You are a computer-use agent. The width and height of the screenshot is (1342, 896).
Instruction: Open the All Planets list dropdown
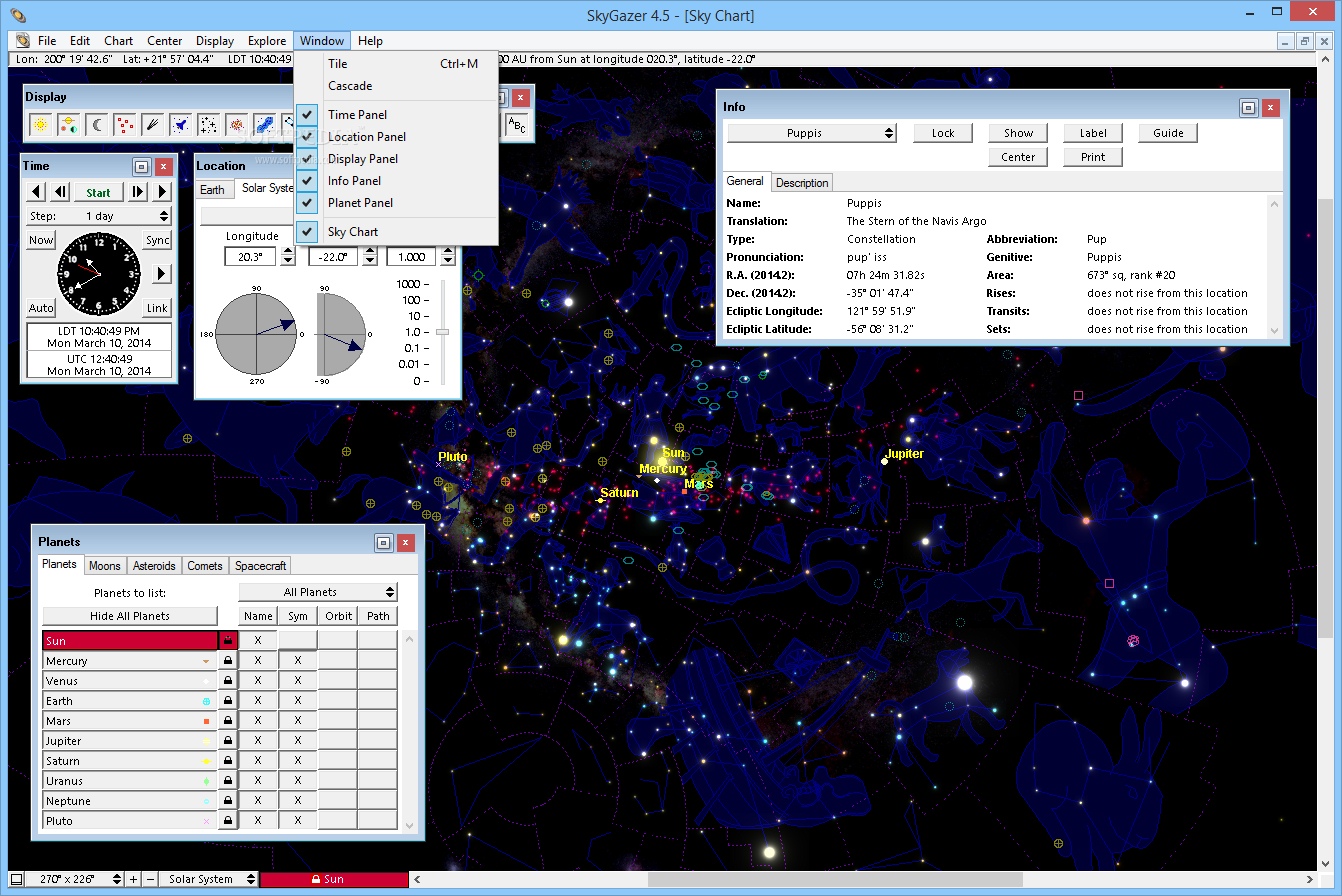coord(318,592)
